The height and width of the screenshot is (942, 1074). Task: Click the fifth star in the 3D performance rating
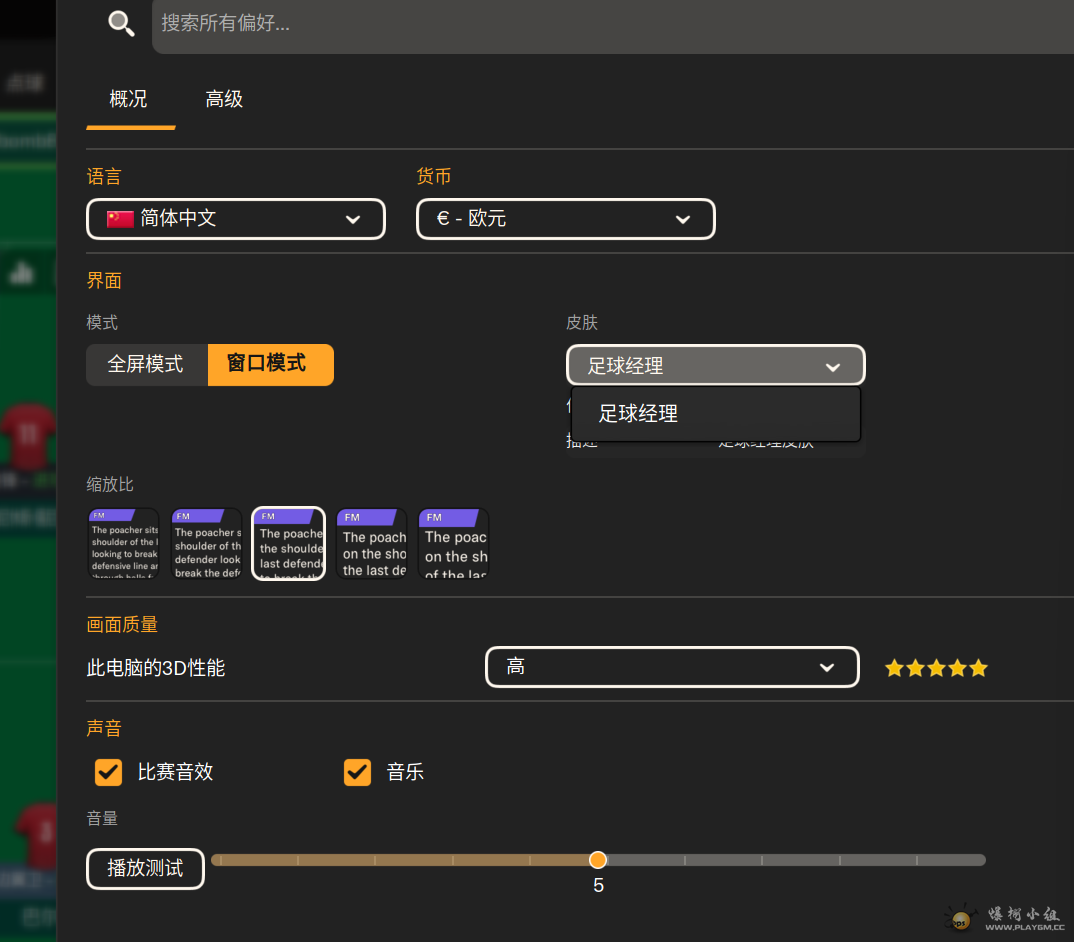click(978, 667)
